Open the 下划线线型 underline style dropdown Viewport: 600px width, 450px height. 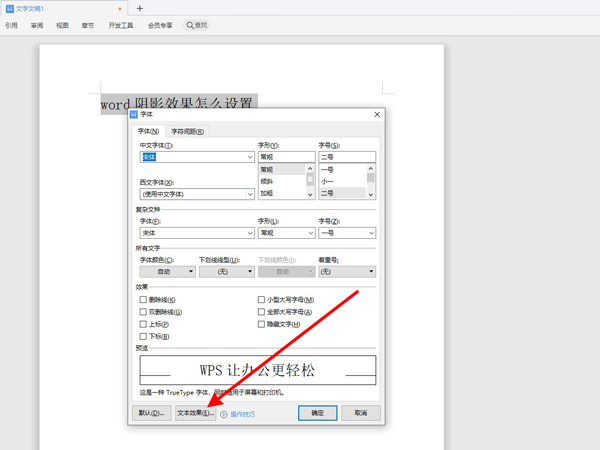tap(249, 271)
